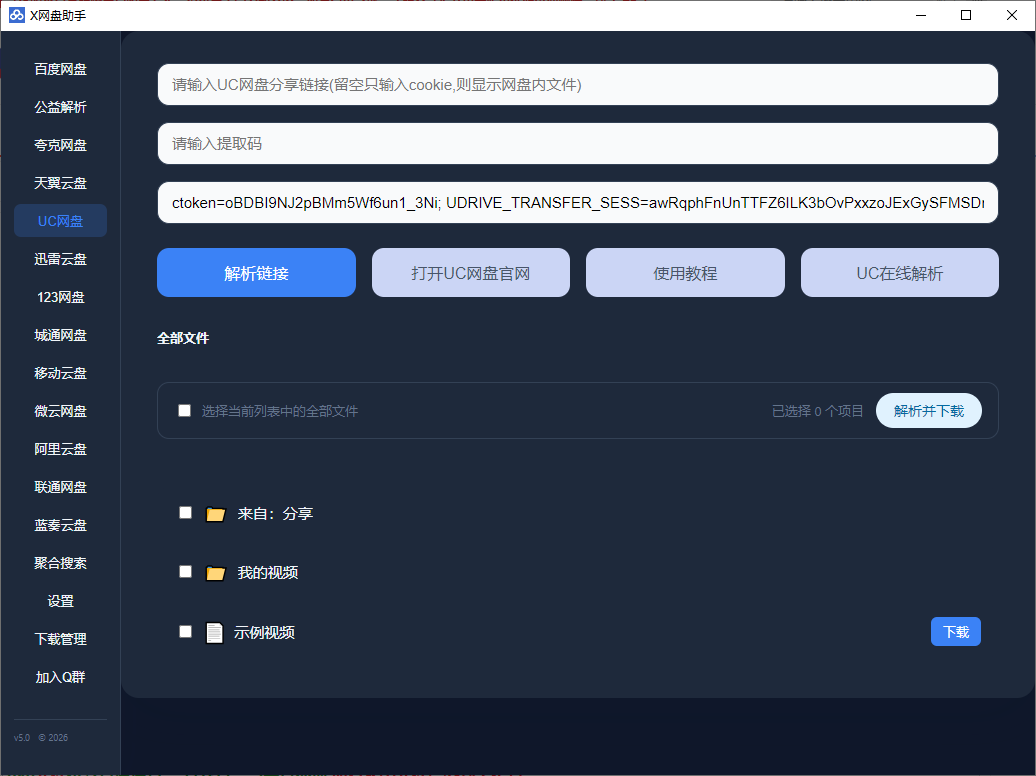Click 下载 button for 示例视频
The image size is (1036, 776).
tap(955, 632)
